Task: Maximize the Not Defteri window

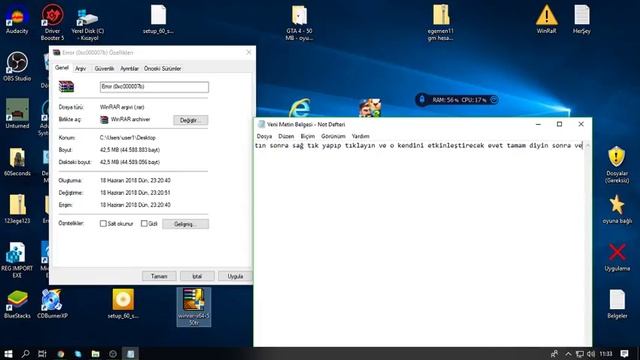Action: pyautogui.click(x=559, y=124)
